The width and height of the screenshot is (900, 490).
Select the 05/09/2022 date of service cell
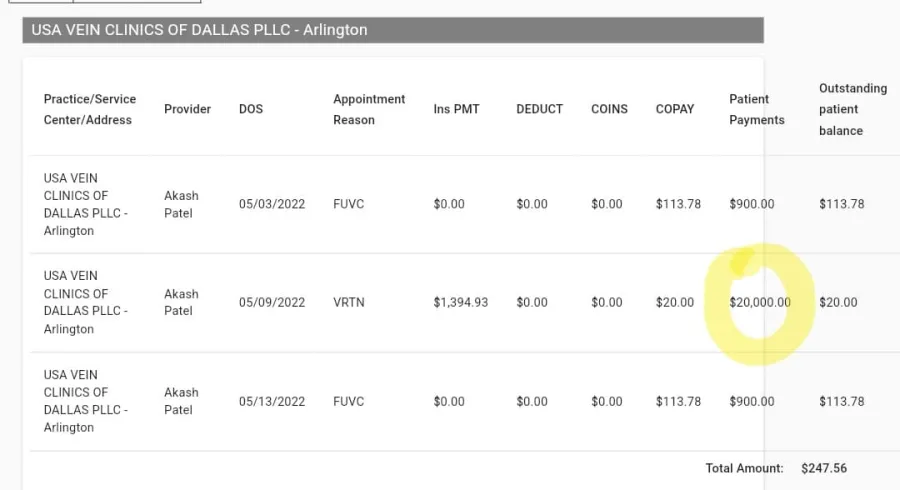tap(272, 302)
